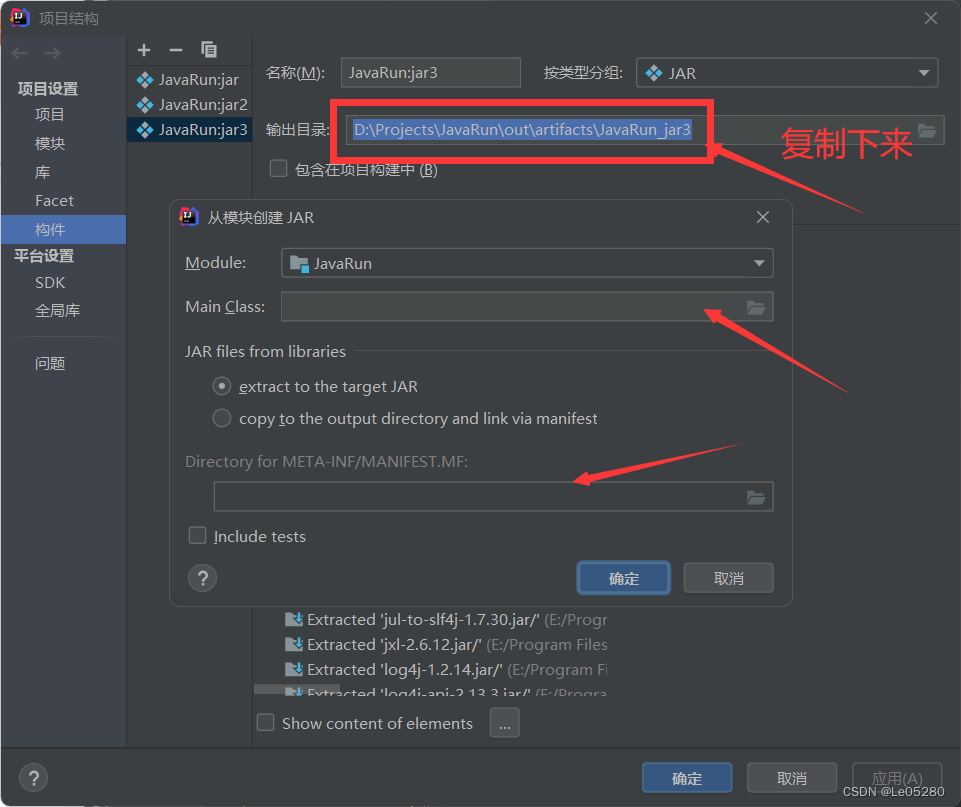This screenshot has width=961, height=807.
Task: Enable the Include tests checkbox
Action: pos(197,535)
